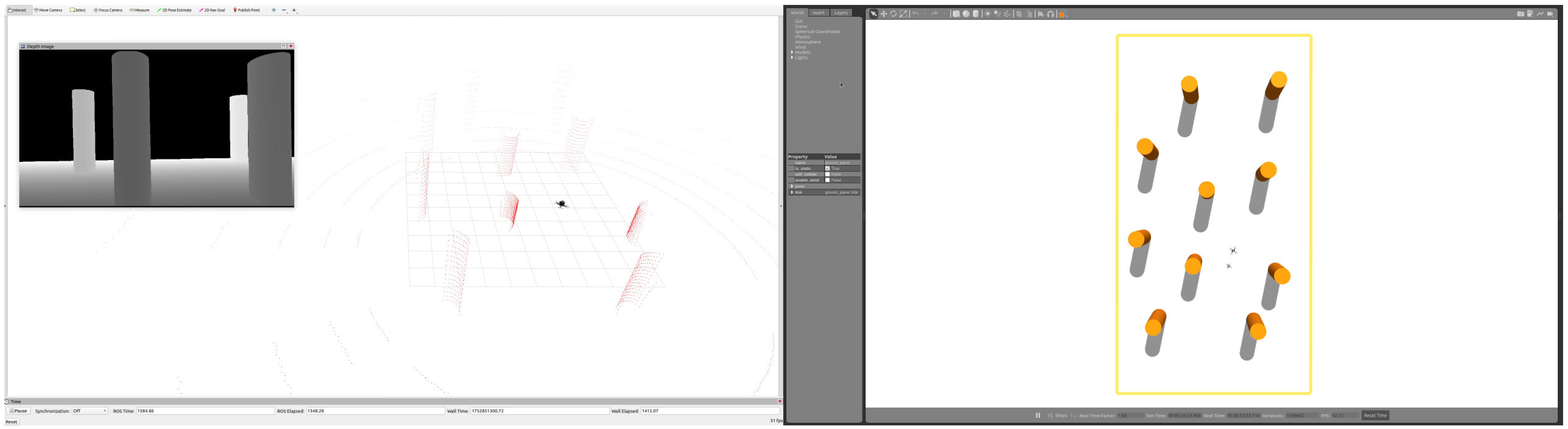Expand the pose property row
This screenshot has height=429, width=1568.
[792, 186]
